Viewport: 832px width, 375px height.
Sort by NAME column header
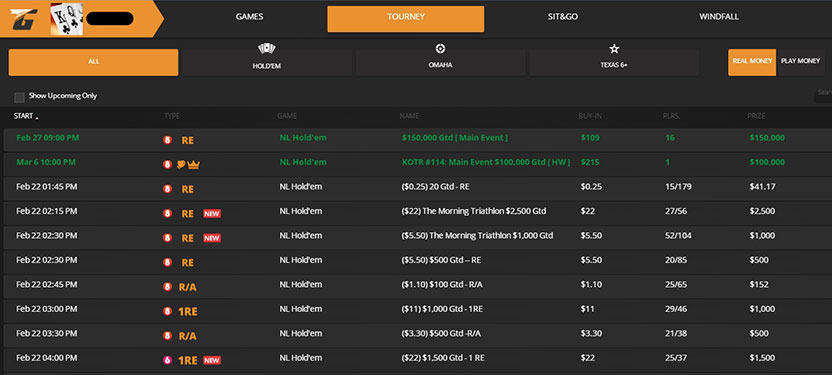[409, 116]
